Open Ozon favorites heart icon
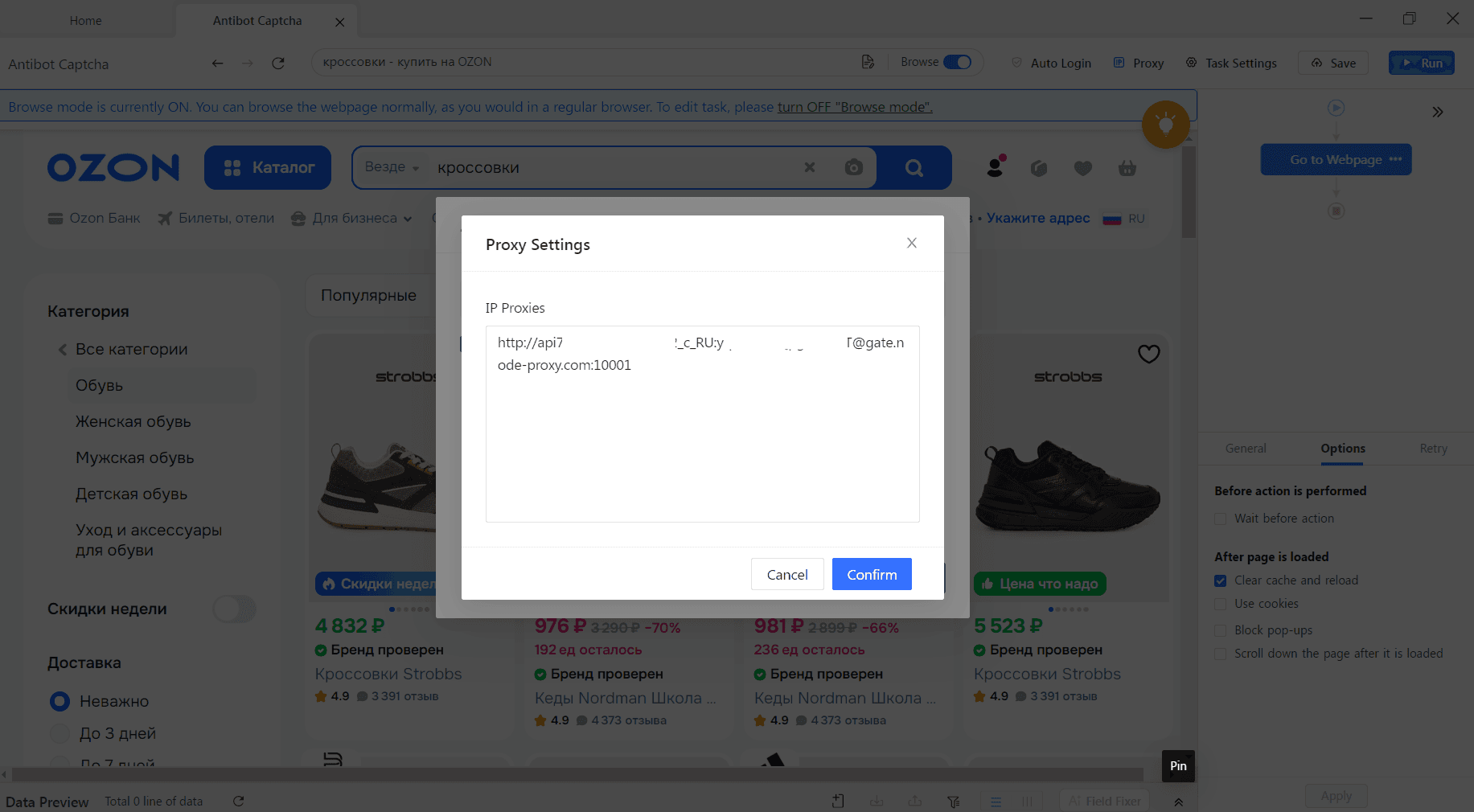Image resolution: width=1474 pixels, height=812 pixels. (1083, 168)
